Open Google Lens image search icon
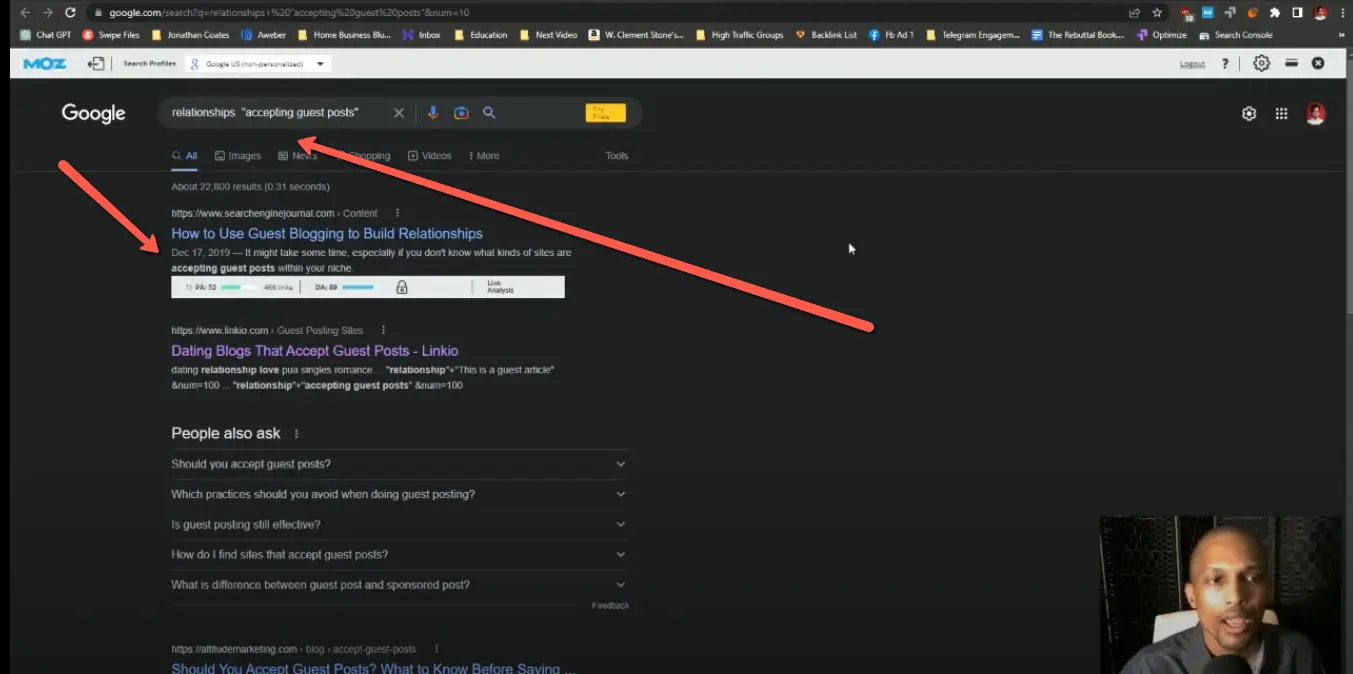Viewport: 1353px width, 674px height. 460,112
